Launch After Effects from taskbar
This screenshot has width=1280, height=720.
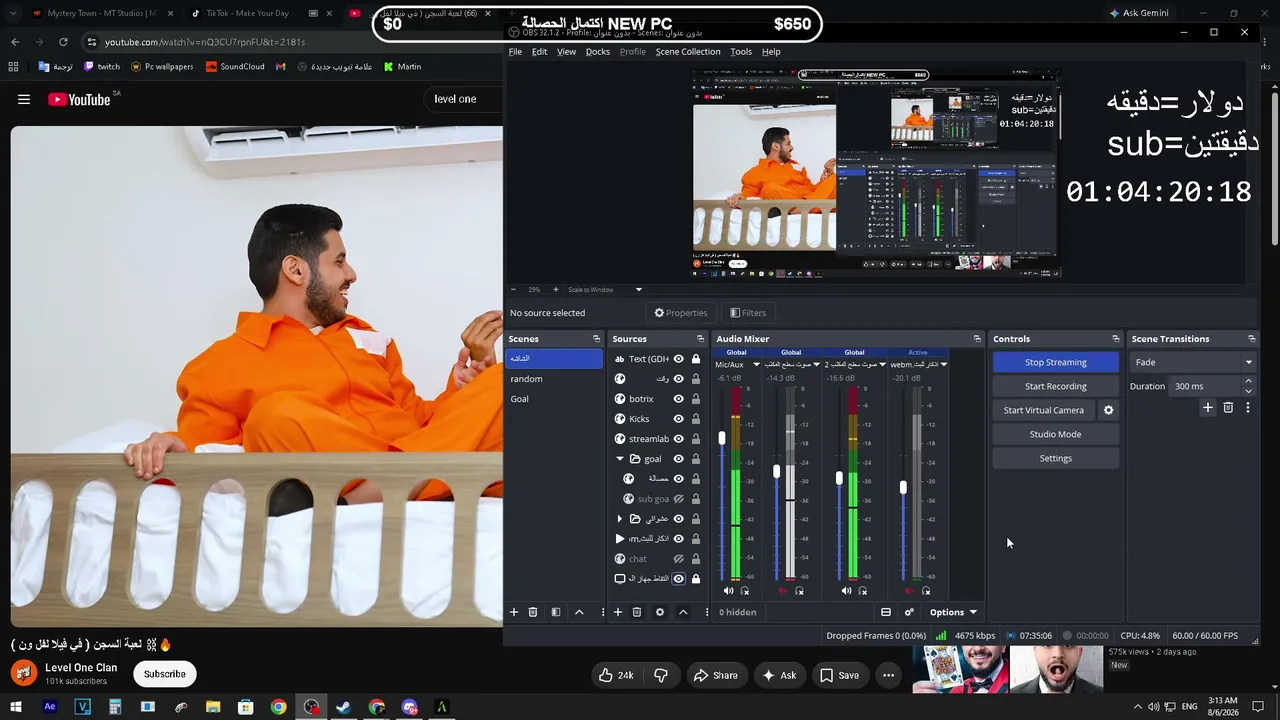click(50, 707)
